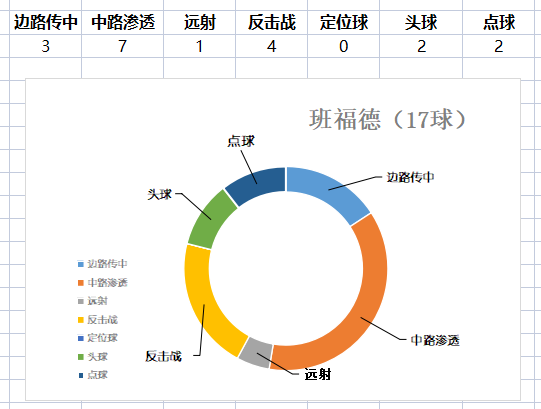Click the 头球 data label on chart
Screen dimensions: 541x409
tap(159, 194)
